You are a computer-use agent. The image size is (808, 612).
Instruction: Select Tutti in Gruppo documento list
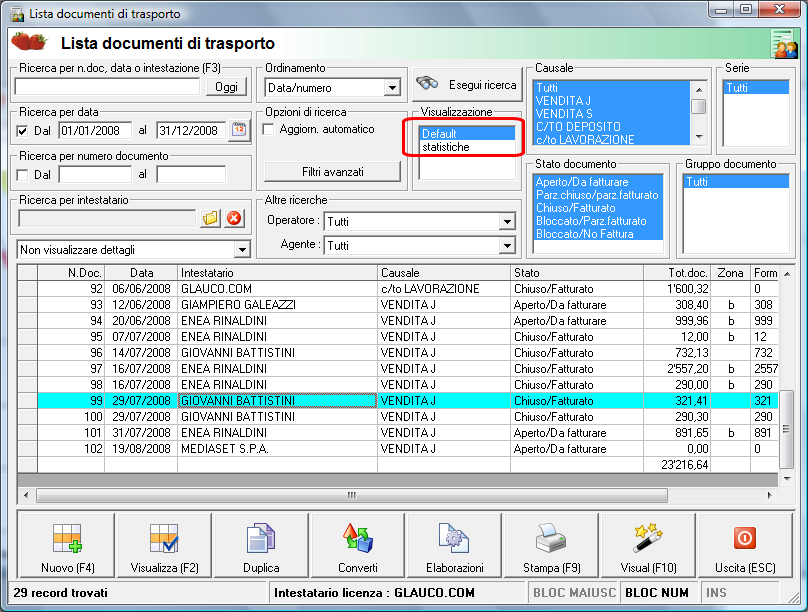736,182
